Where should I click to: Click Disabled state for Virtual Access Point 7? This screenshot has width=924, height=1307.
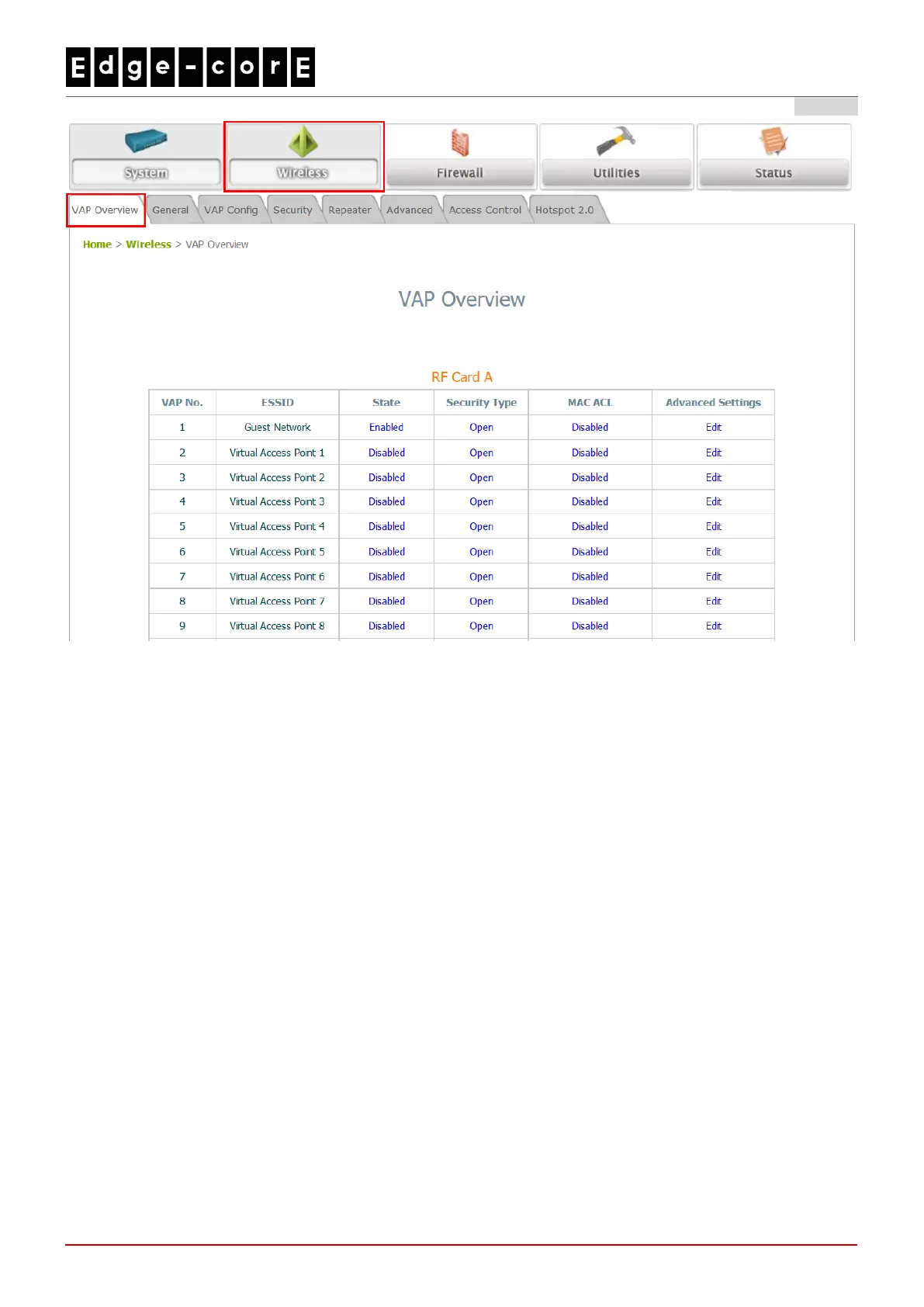[x=386, y=601]
